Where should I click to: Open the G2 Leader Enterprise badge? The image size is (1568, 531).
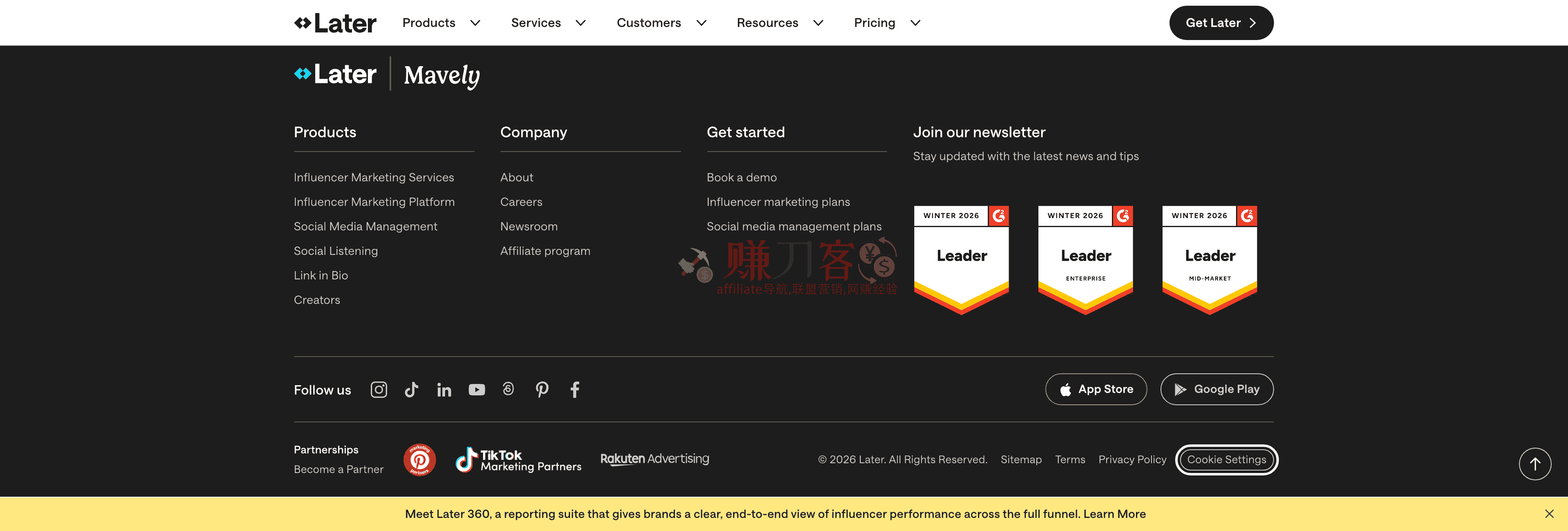pyautogui.click(x=1086, y=260)
